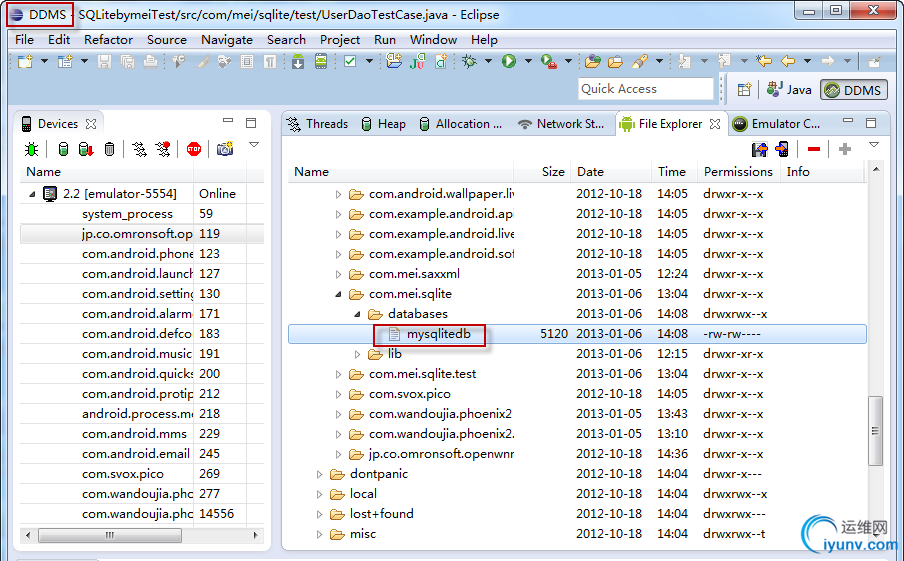
Task: Click the Android SDK Manager toolbar icon
Action: (x=298, y=61)
